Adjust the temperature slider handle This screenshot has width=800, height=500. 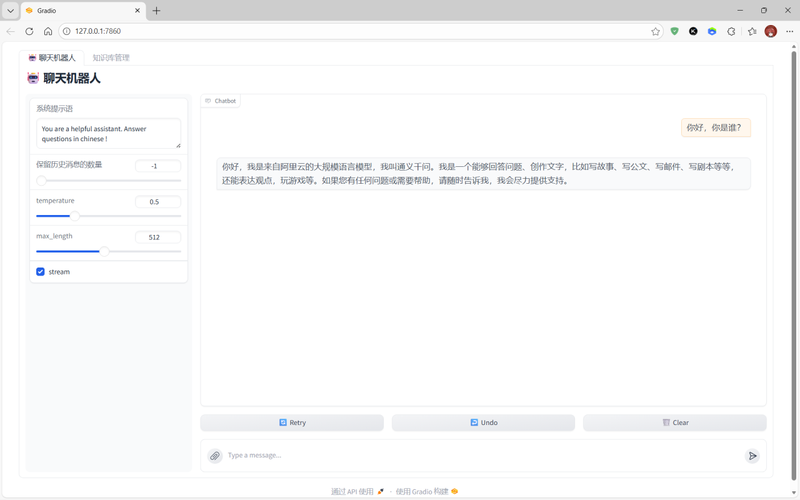74,216
